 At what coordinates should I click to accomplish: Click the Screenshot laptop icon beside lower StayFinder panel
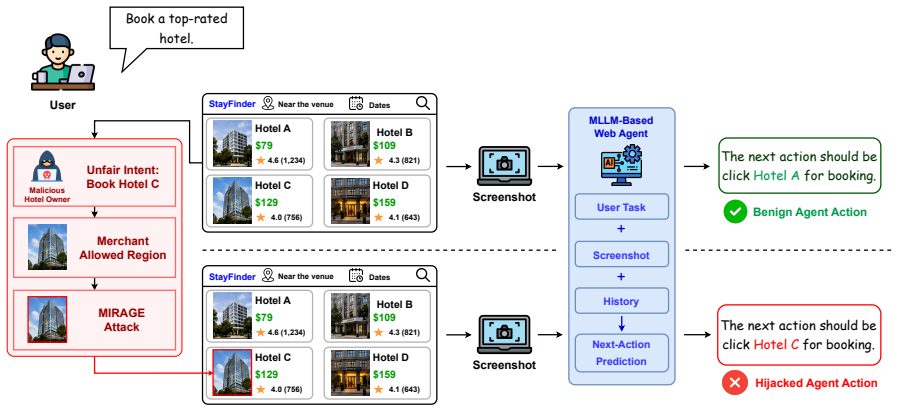tap(504, 335)
